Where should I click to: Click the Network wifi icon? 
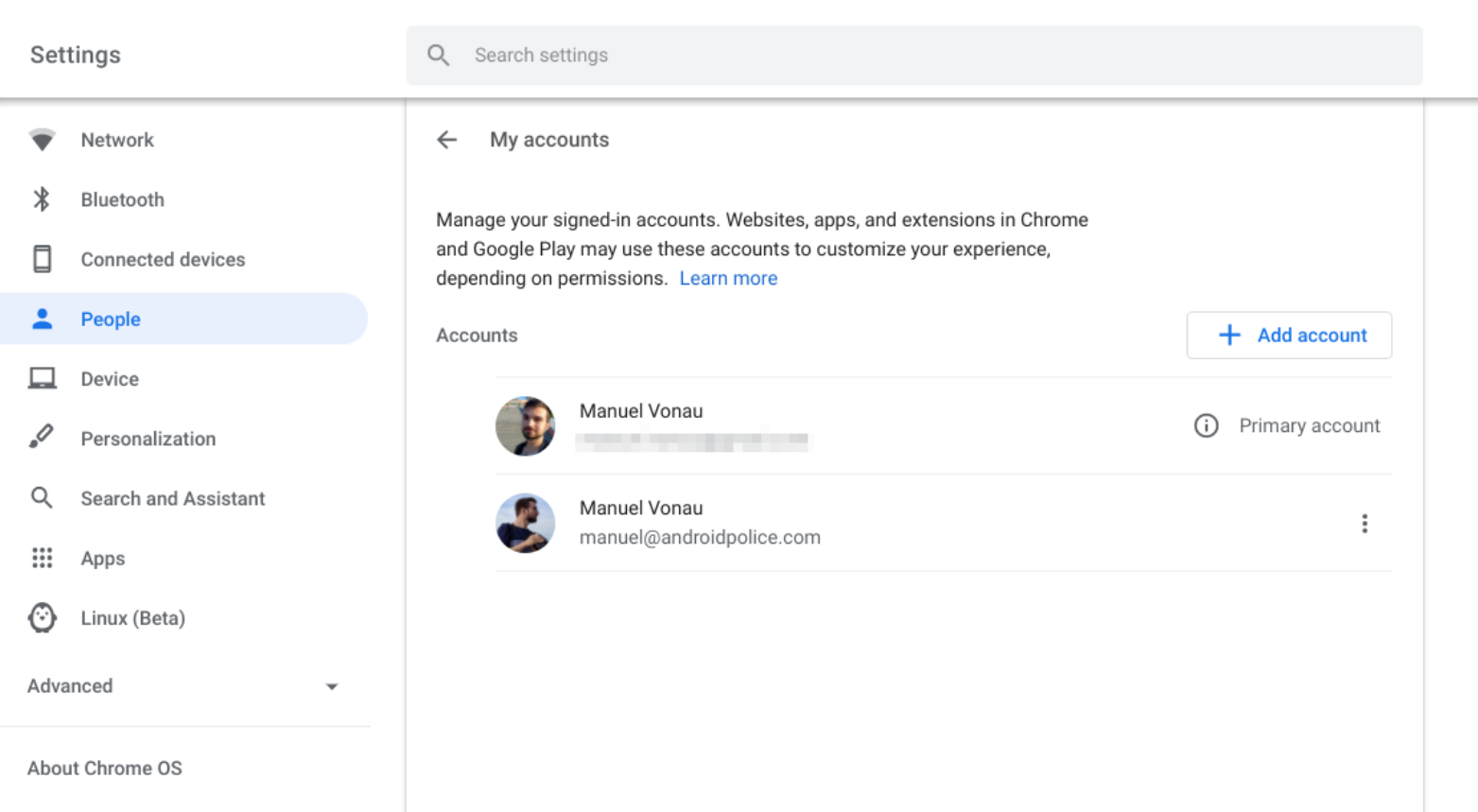(x=42, y=140)
